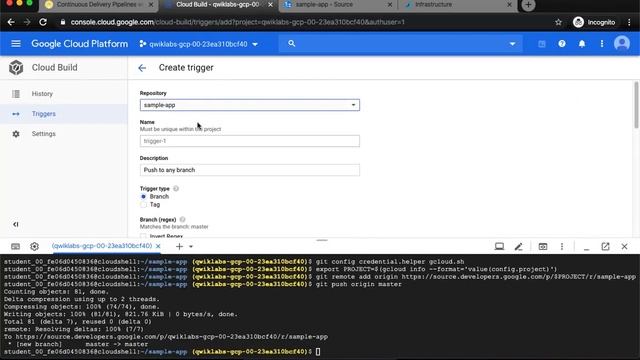Open the Chrome three-dot menu
The image size is (640, 360).
(x=629, y=22)
